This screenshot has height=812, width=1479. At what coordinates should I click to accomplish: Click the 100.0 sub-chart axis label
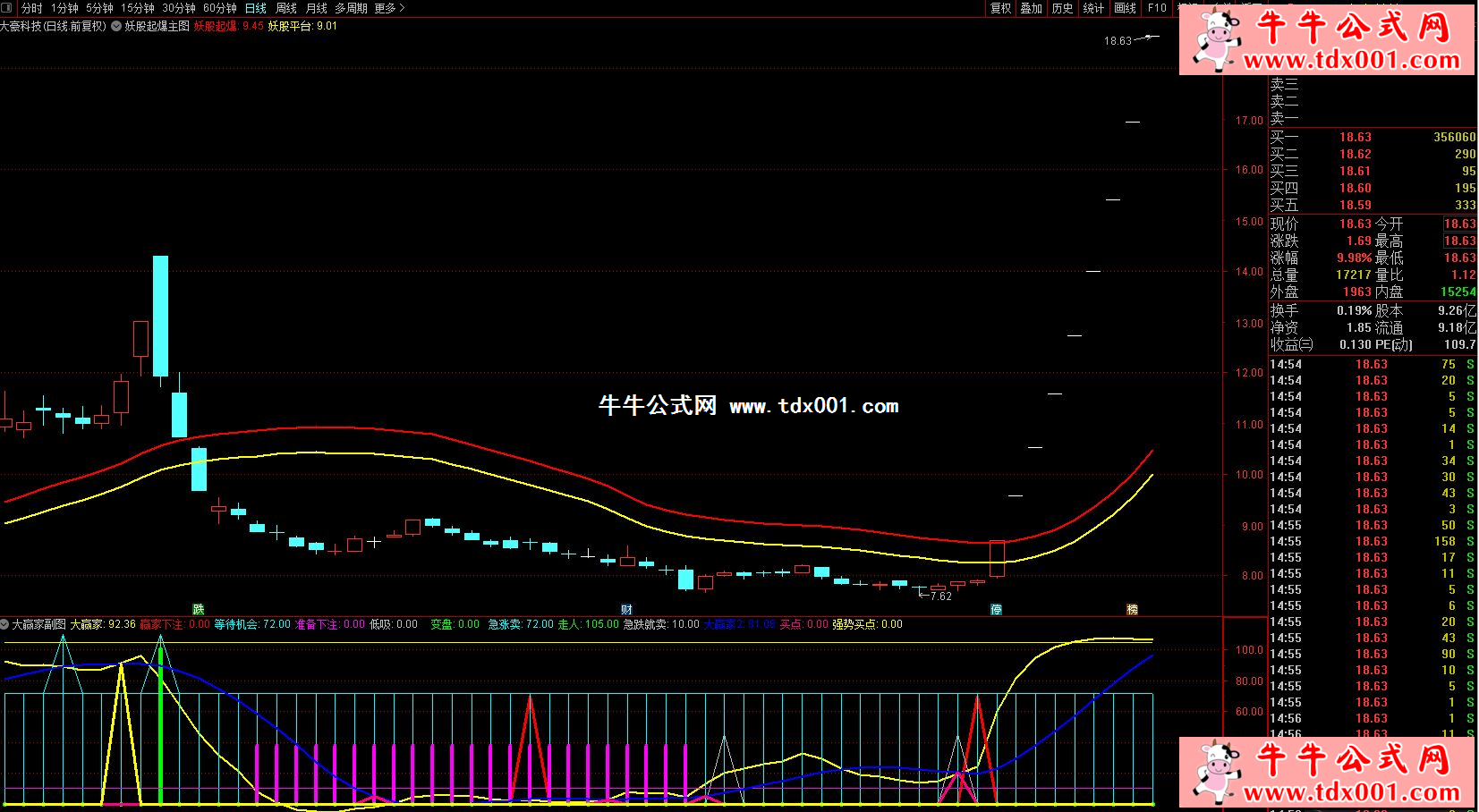pos(1249,649)
